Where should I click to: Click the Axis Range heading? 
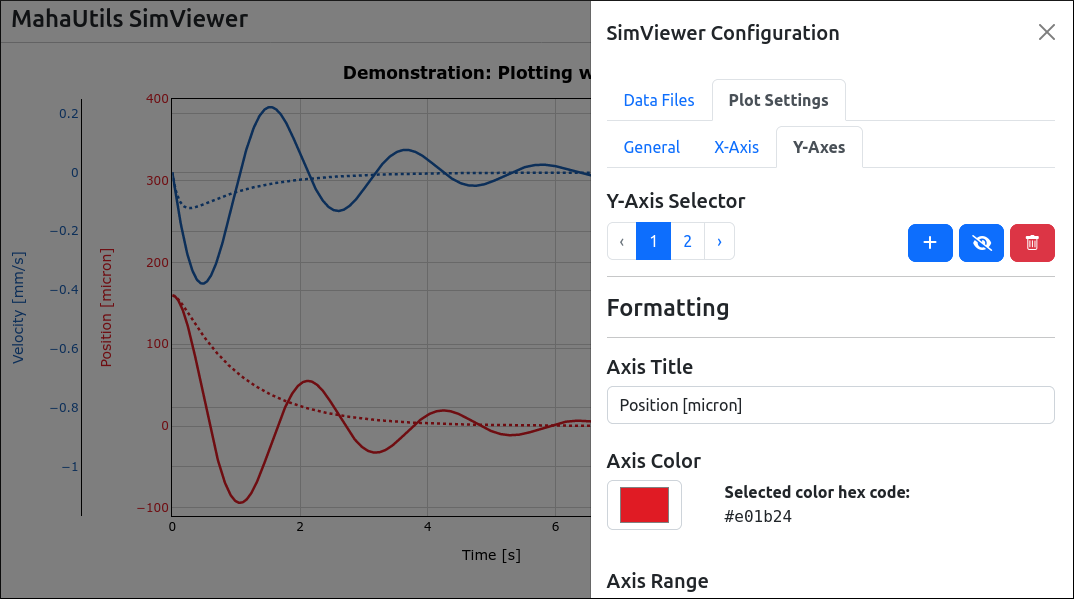tap(657, 581)
